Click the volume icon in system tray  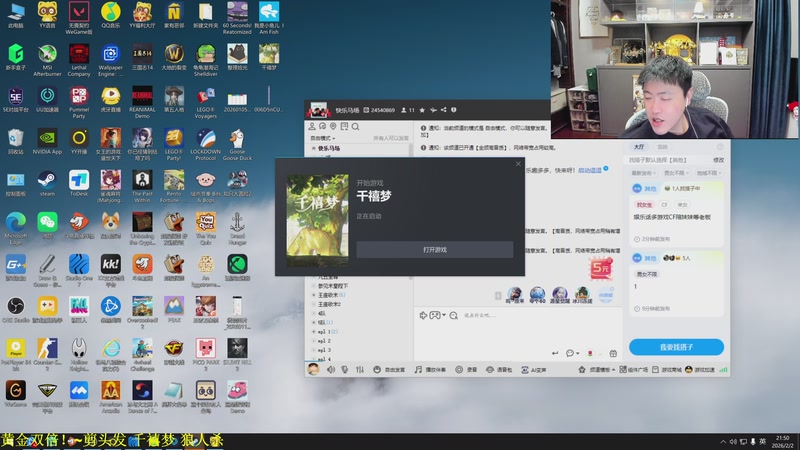pyautogui.click(x=733, y=441)
